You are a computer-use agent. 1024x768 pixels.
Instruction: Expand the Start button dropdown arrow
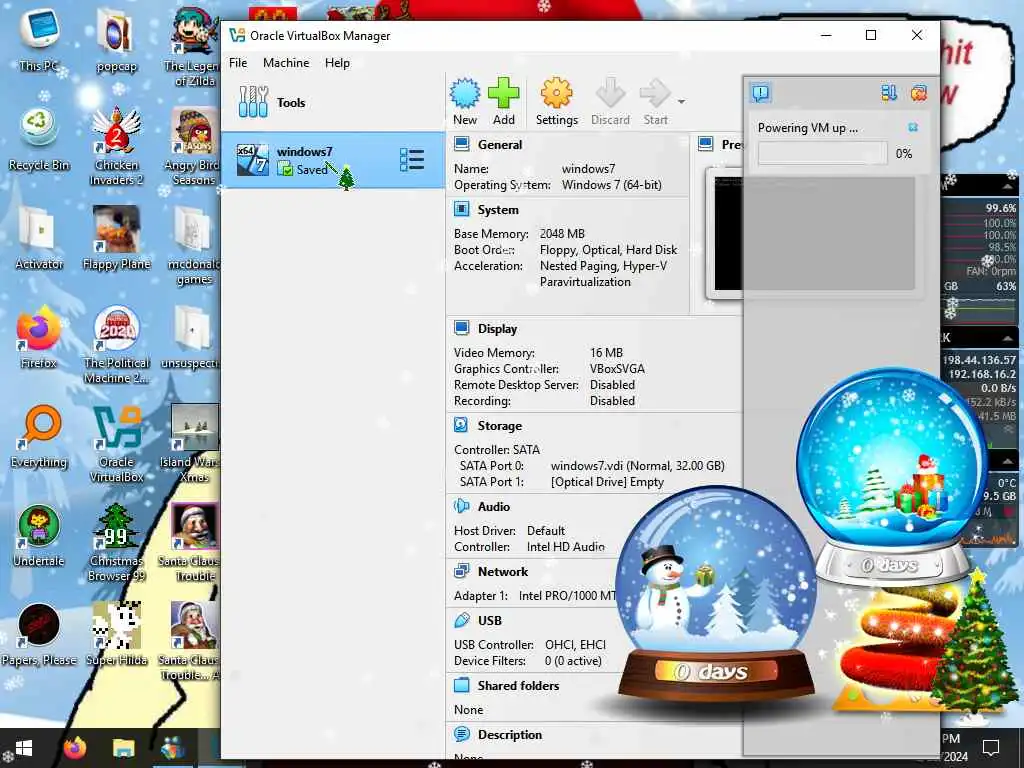click(681, 102)
